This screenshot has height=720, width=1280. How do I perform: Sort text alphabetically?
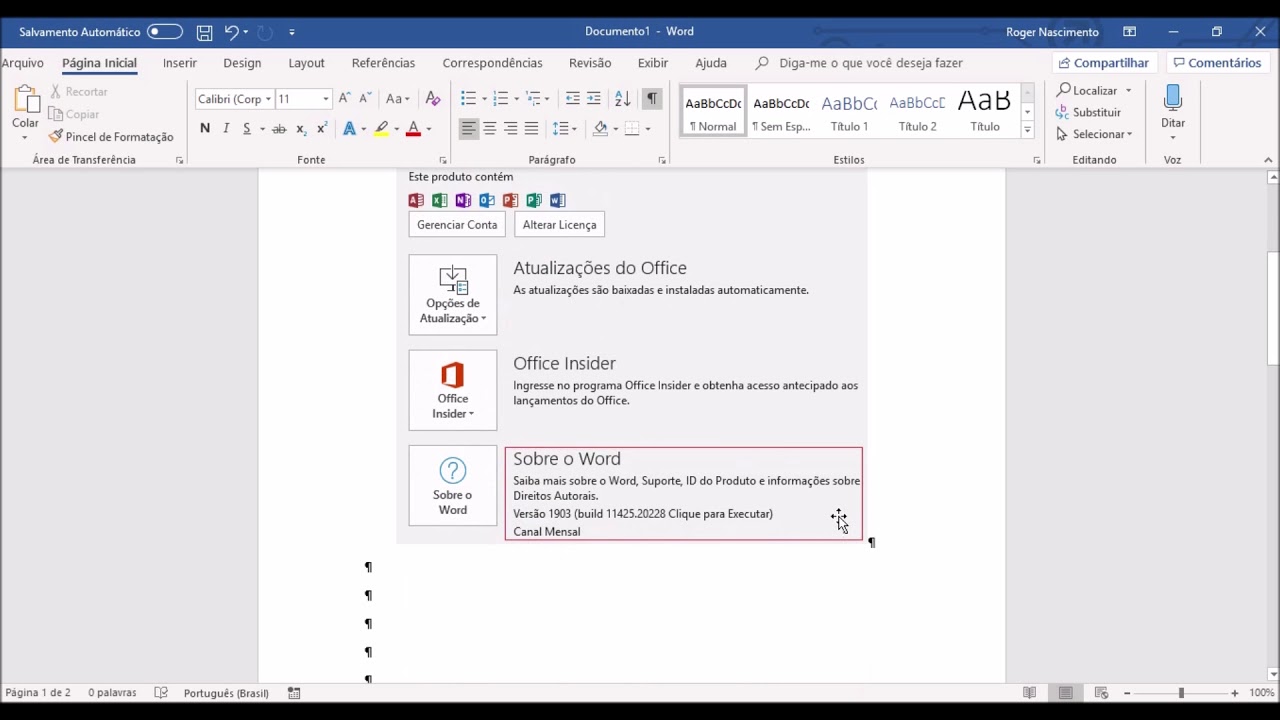623,99
